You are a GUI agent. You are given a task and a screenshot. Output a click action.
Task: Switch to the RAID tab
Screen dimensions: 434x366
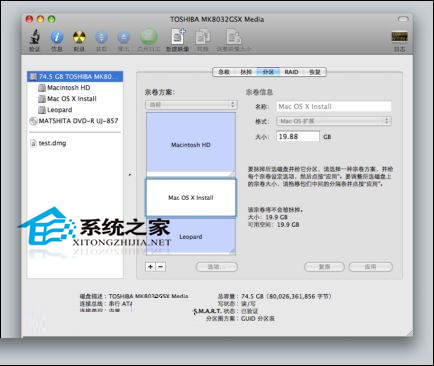click(x=291, y=72)
